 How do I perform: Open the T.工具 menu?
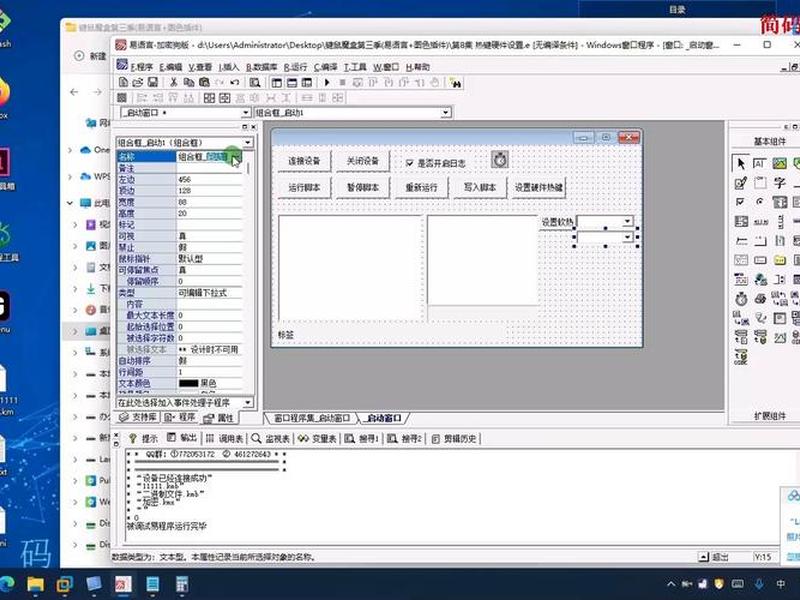(355, 67)
